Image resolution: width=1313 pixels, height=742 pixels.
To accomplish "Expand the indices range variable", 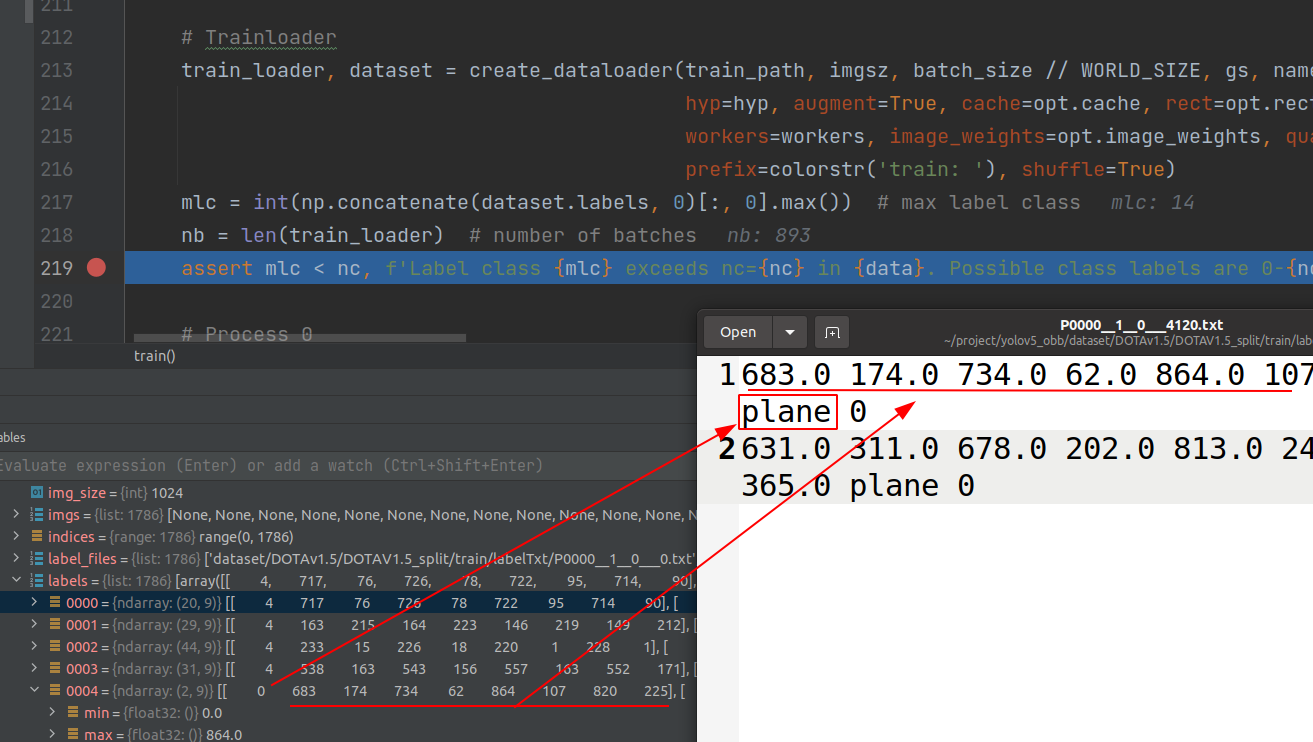I will coord(16,537).
